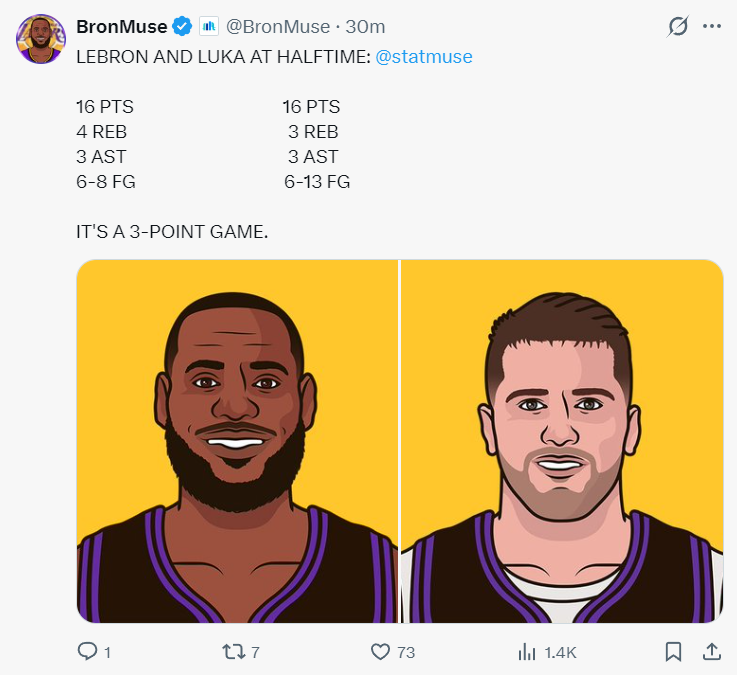Click the StatMuse affiliate badge beside the name

click(x=209, y=27)
